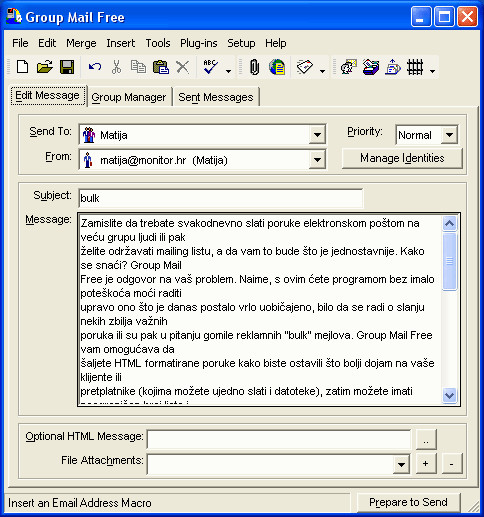Click the toolbar icon left of the send icon
This screenshot has width=484, height=517.
(371, 67)
